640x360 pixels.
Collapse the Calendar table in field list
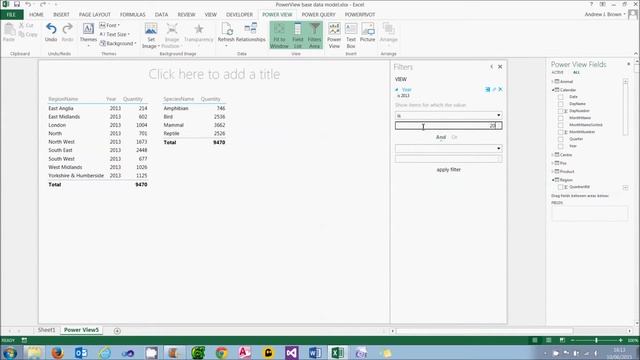(553, 90)
